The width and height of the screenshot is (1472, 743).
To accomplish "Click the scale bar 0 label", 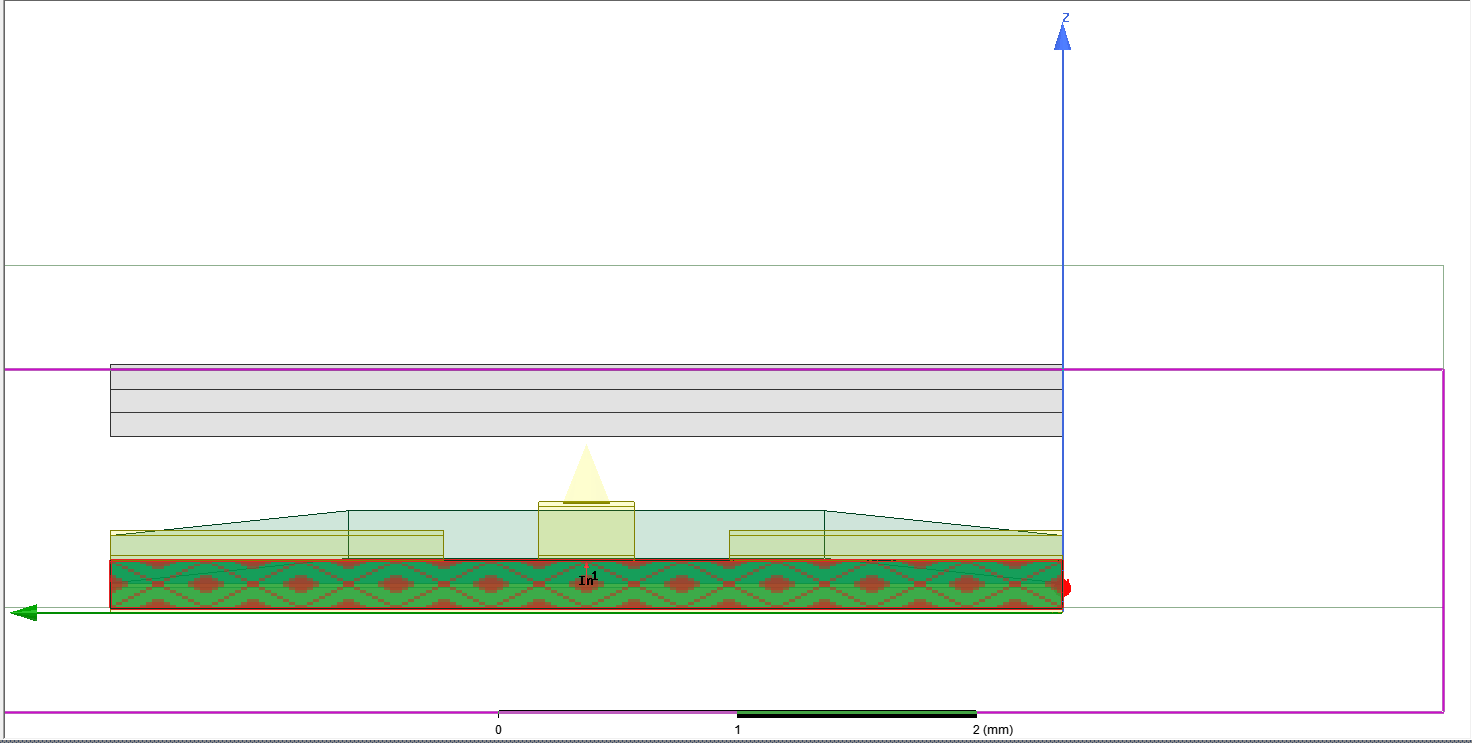I will point(498,730).
